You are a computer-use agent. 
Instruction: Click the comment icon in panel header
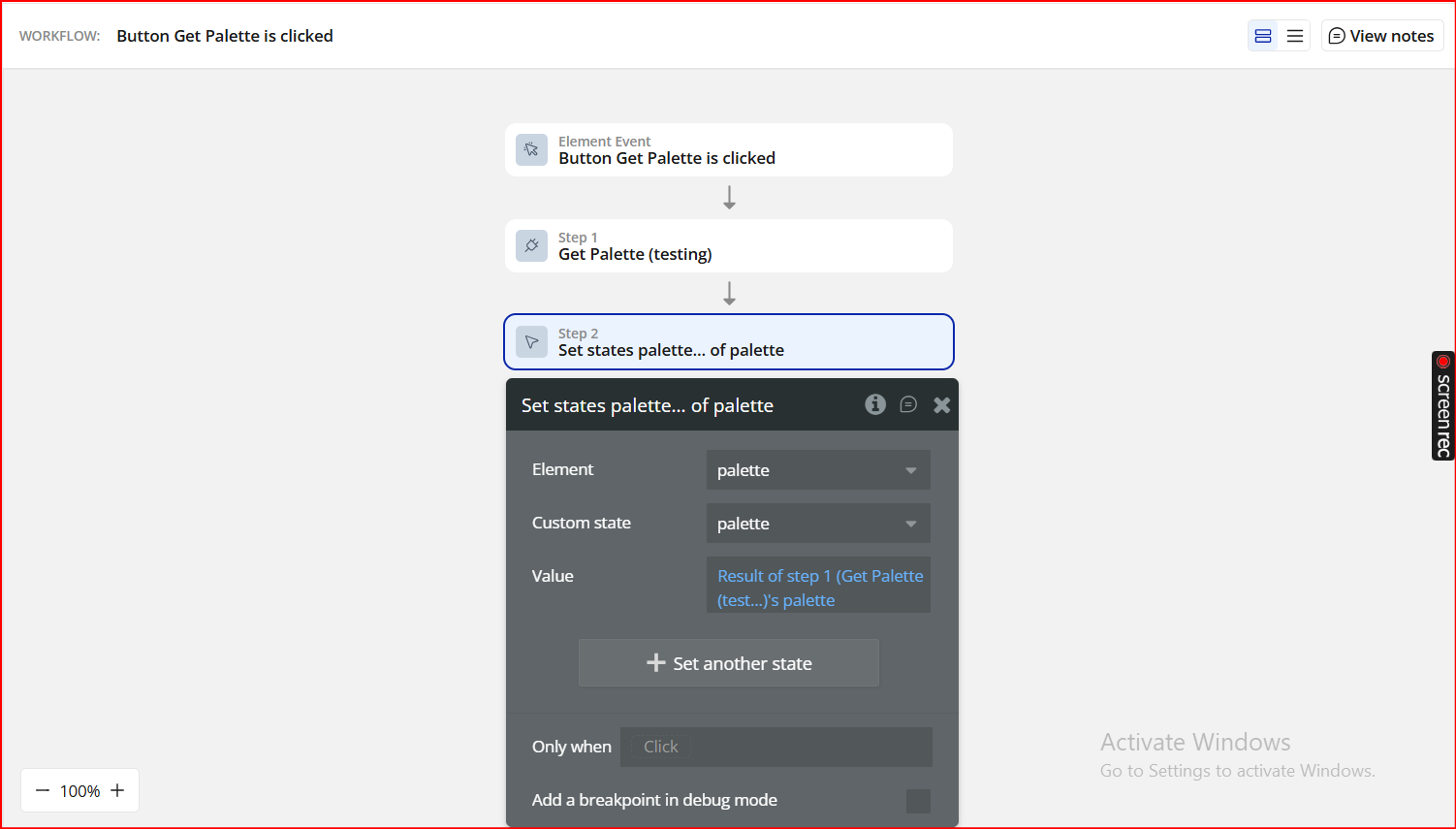click(908, 404)
